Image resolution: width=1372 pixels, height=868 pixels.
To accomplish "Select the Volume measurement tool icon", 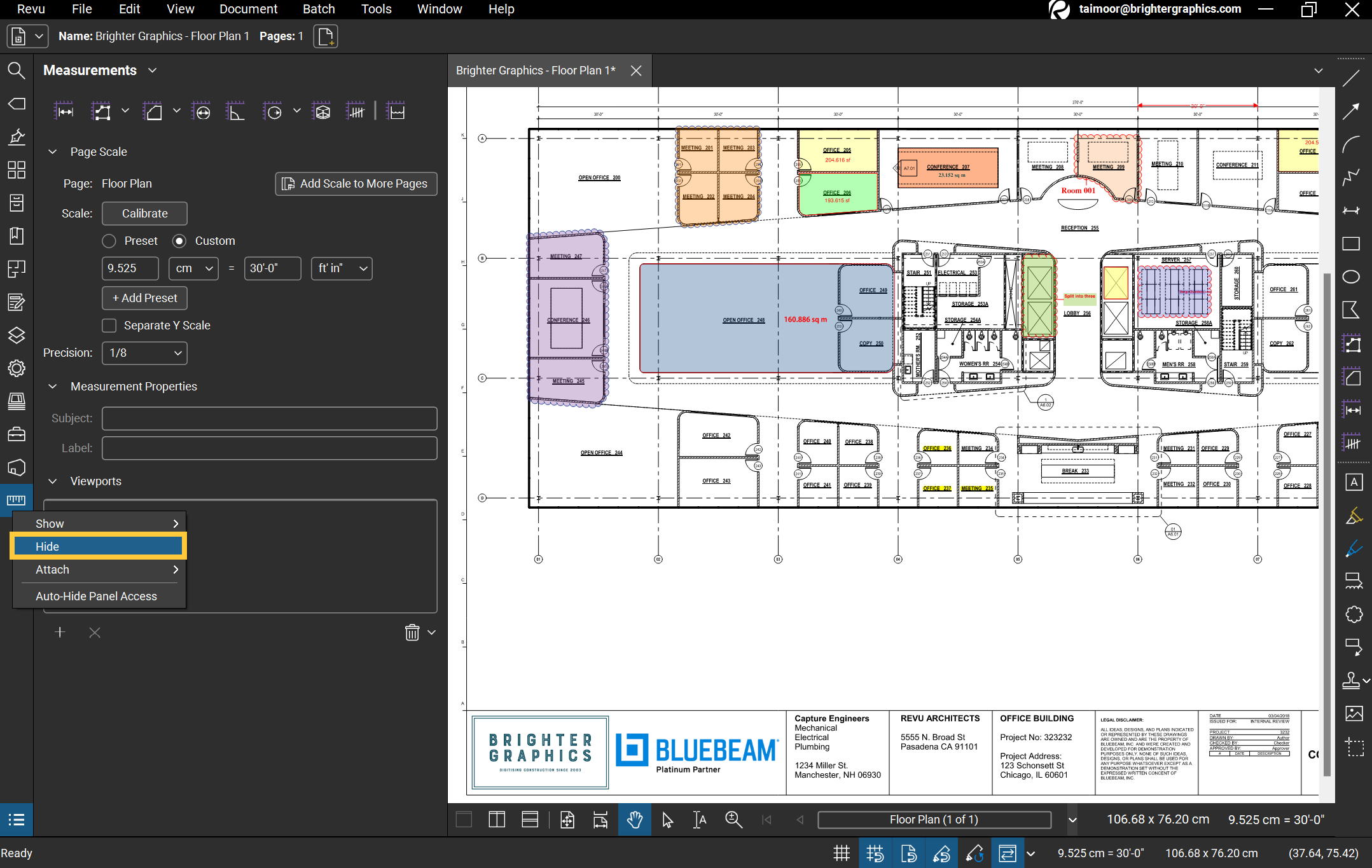I will pyautogui.click(x=322, y=112).
